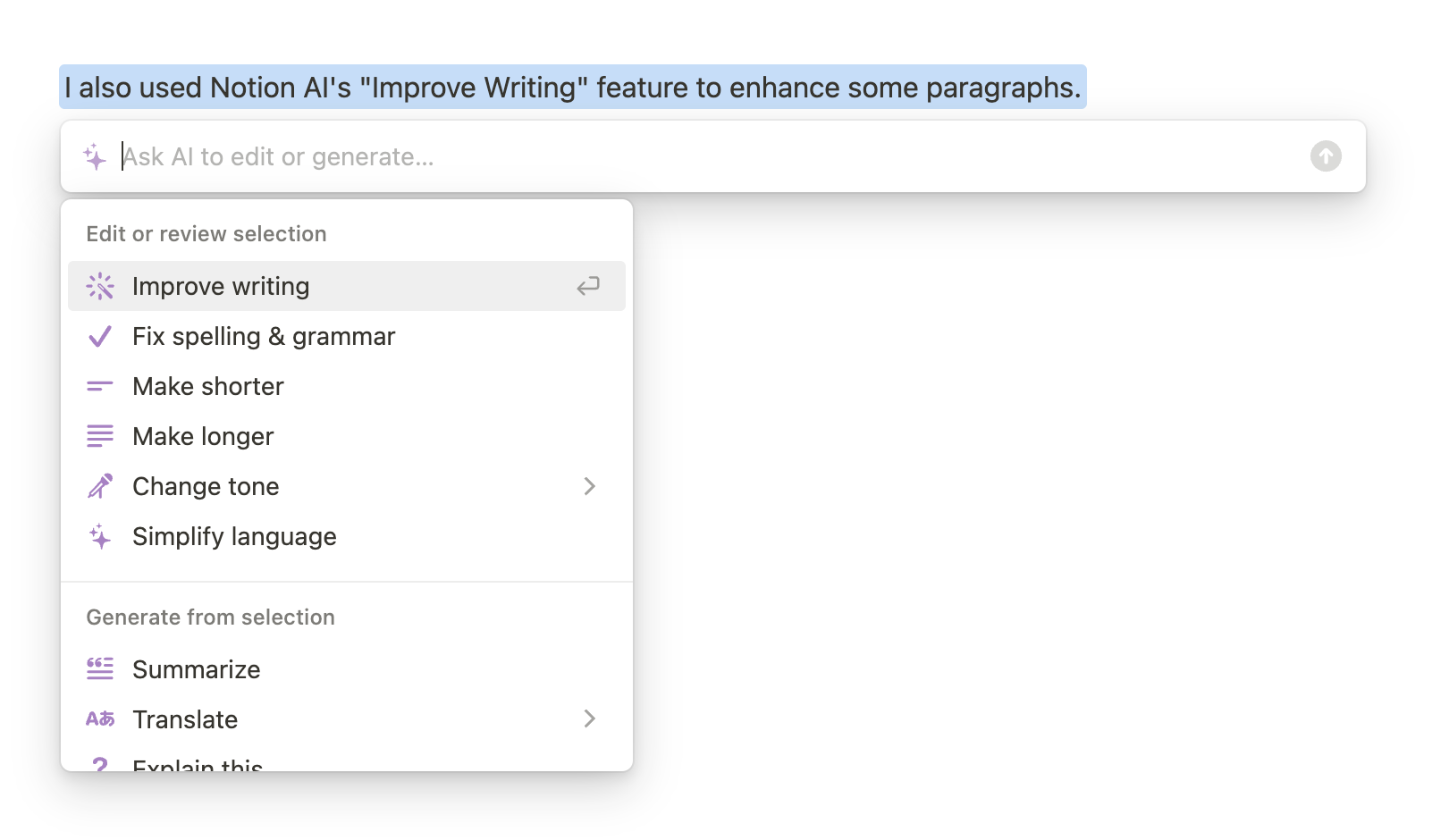Select Make shorter option
Screen dimensions: 1432x840
(x=208, y=386)
